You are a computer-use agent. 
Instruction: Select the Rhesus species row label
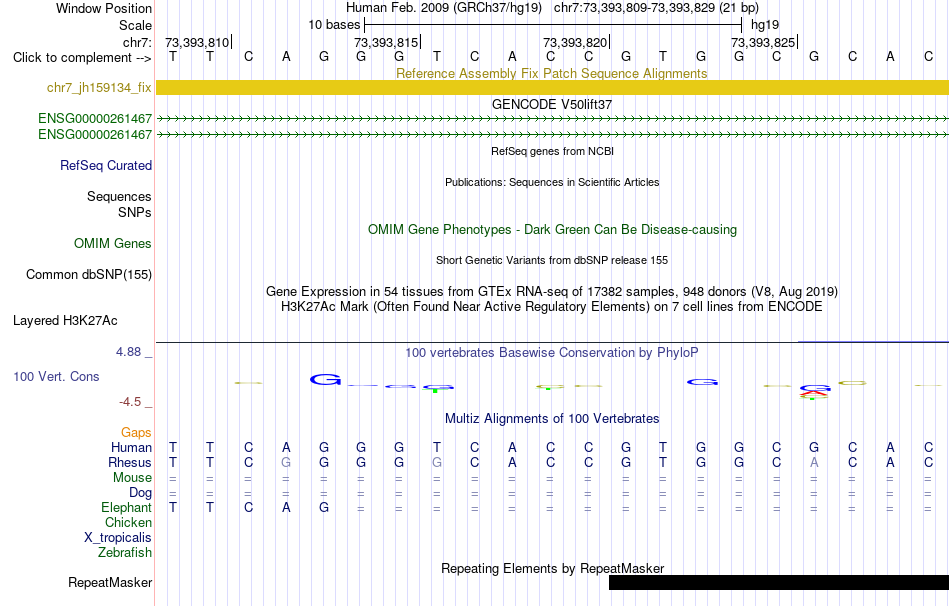[x=130, y=462]
